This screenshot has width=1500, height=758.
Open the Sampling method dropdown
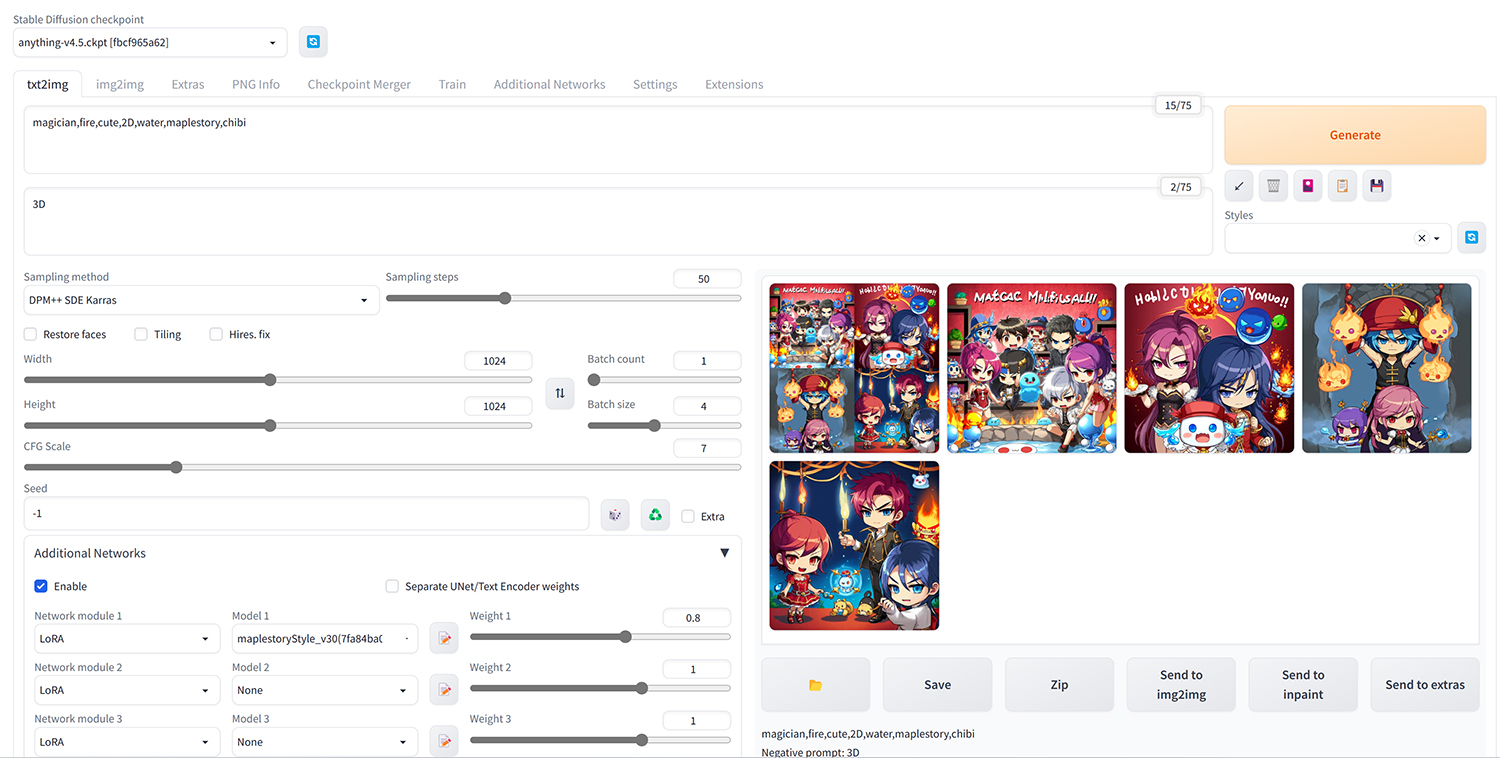click(201, 300)
